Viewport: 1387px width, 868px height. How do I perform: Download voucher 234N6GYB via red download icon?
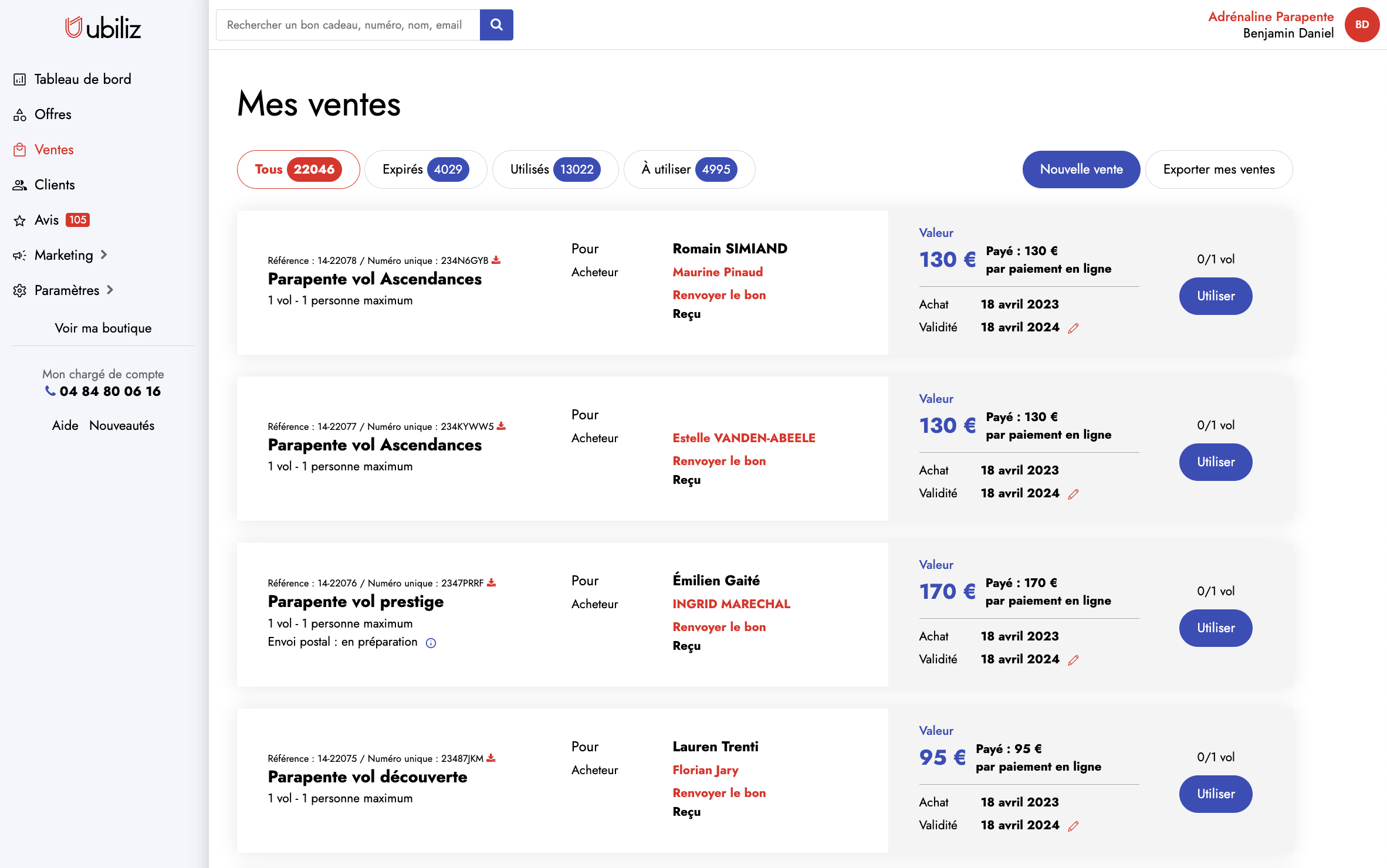coord(496,260)
